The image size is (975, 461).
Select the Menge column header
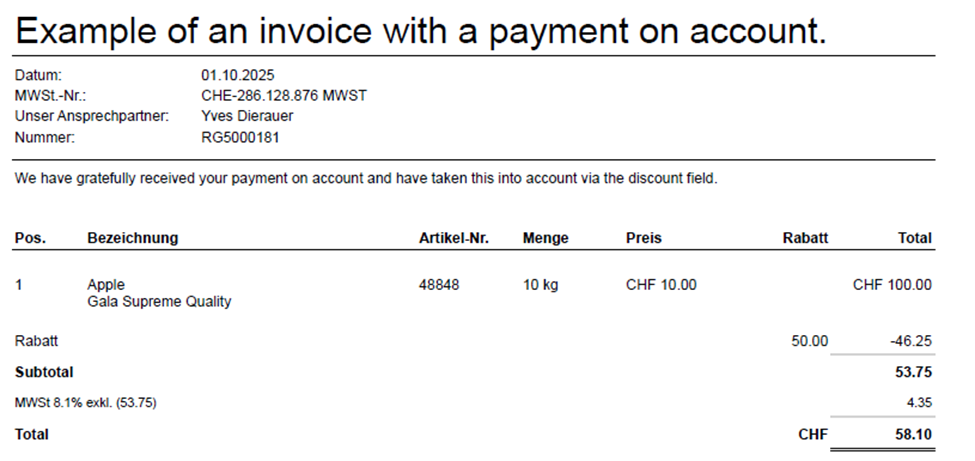coord(545,238)
